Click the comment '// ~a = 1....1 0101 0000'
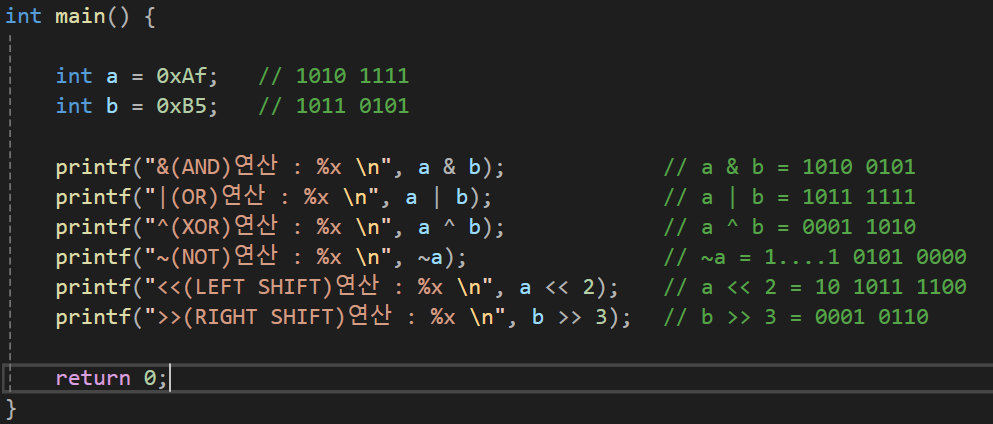Image resolution: width=993 pixels, height=424 pixels. point(815,257)
